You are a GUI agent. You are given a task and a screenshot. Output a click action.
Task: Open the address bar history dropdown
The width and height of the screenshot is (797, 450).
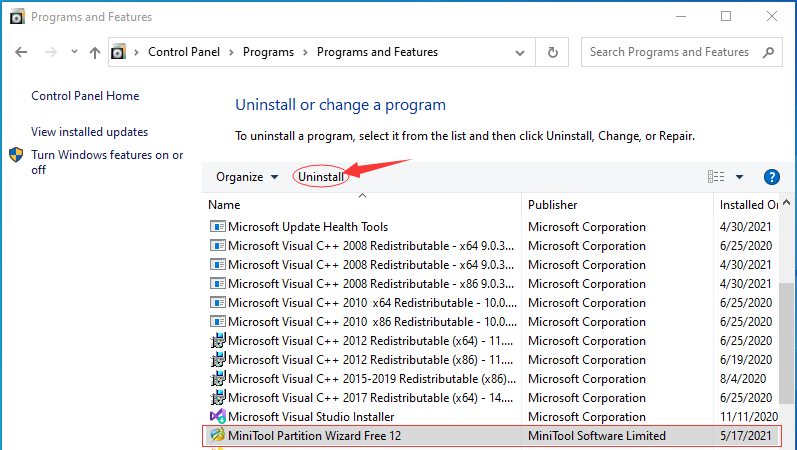click(x=519, y=52)
